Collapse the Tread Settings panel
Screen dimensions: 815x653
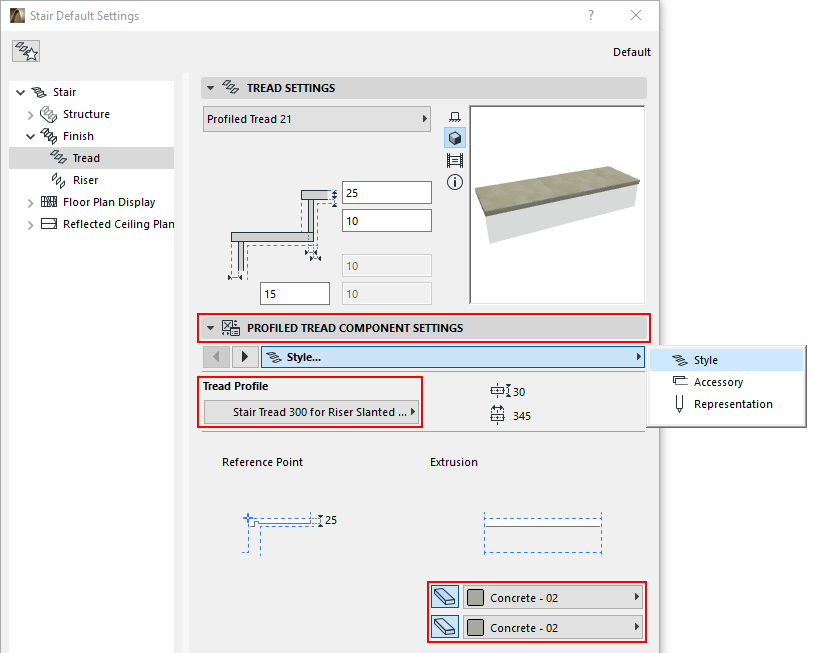pyautogui.click(x=210, y=88)
